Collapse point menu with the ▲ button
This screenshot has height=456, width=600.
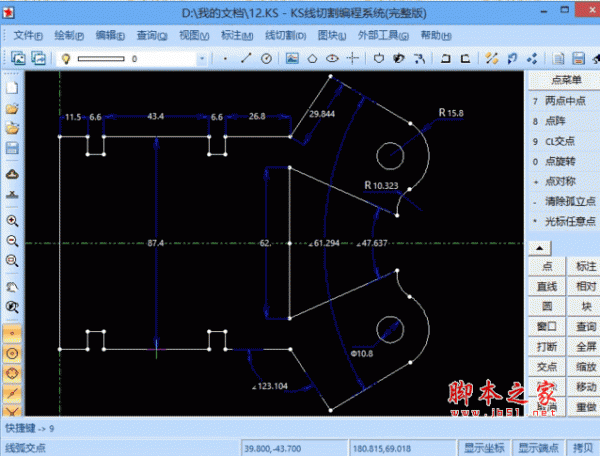(x=538, y=247)
